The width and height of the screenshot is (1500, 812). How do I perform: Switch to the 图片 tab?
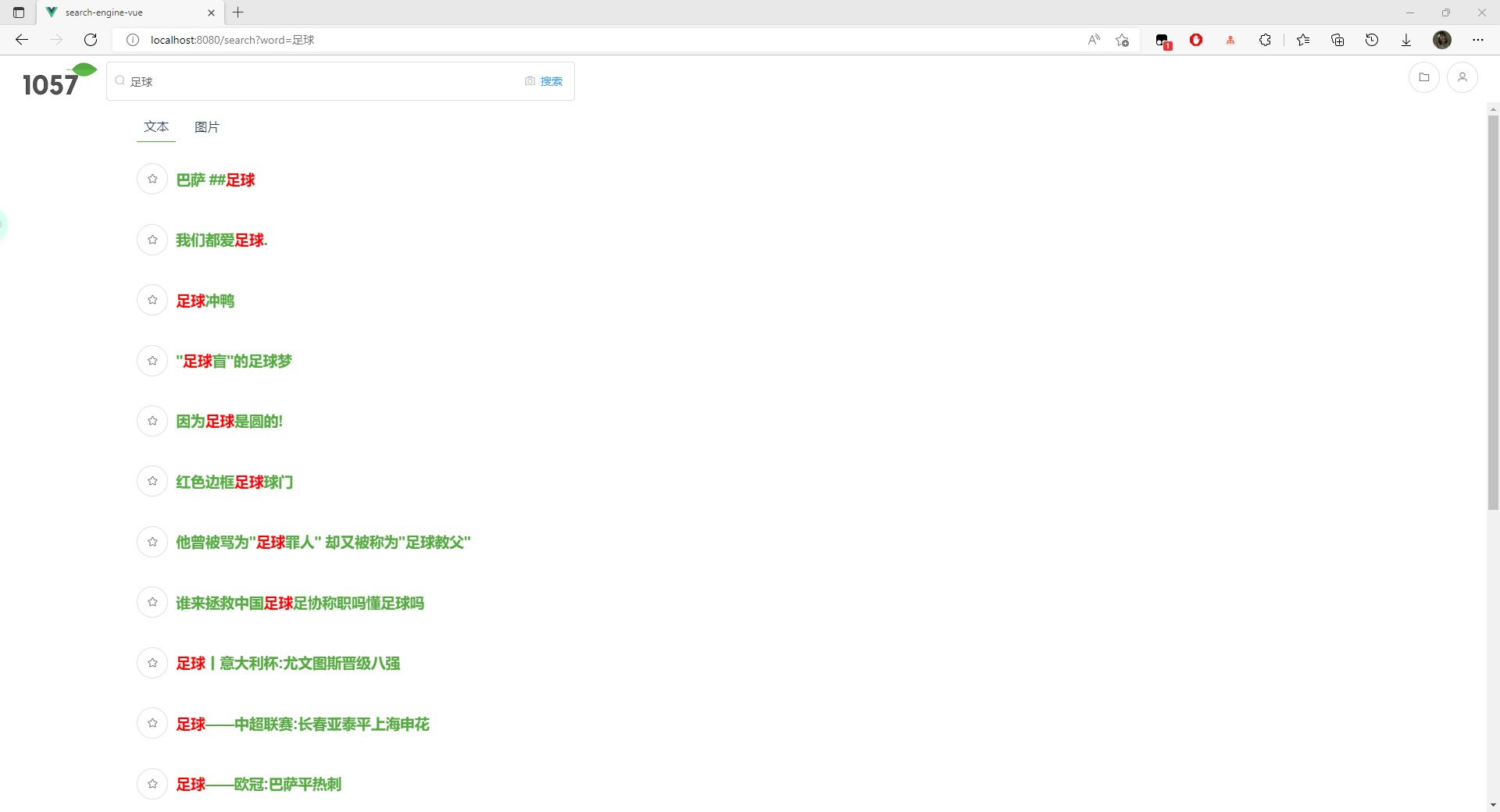point(207,126)
